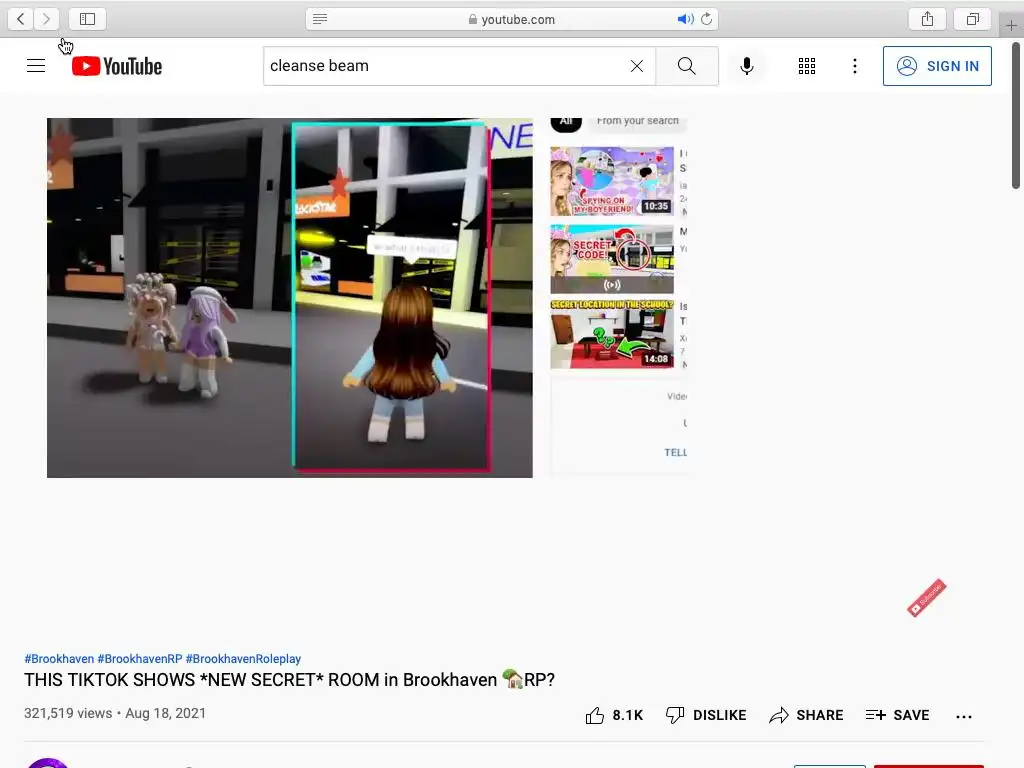Like the video with thumbs-up 8.1K
The image size is (1024, 768).
614,716
